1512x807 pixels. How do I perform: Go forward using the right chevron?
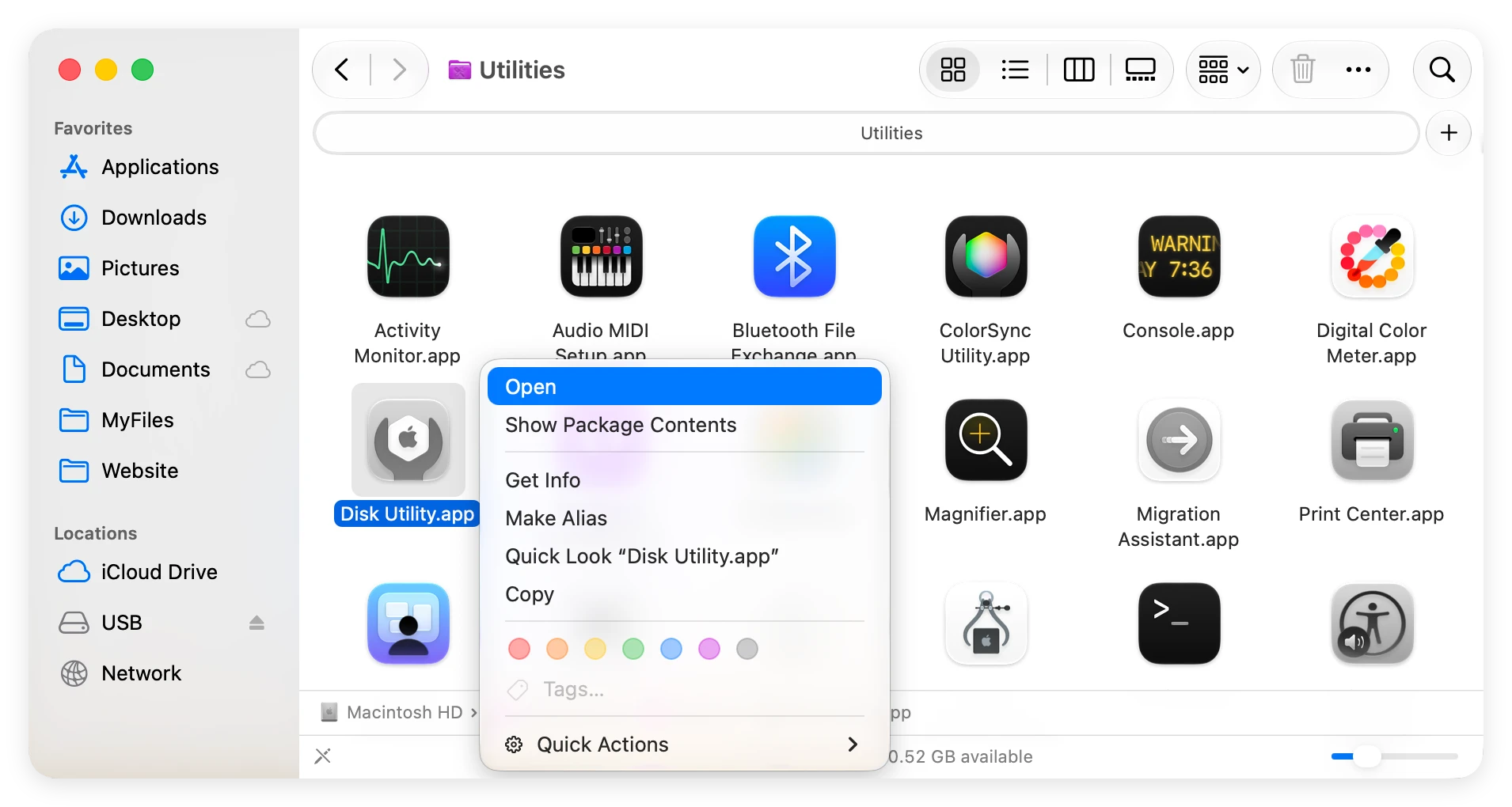coord(400,70)
